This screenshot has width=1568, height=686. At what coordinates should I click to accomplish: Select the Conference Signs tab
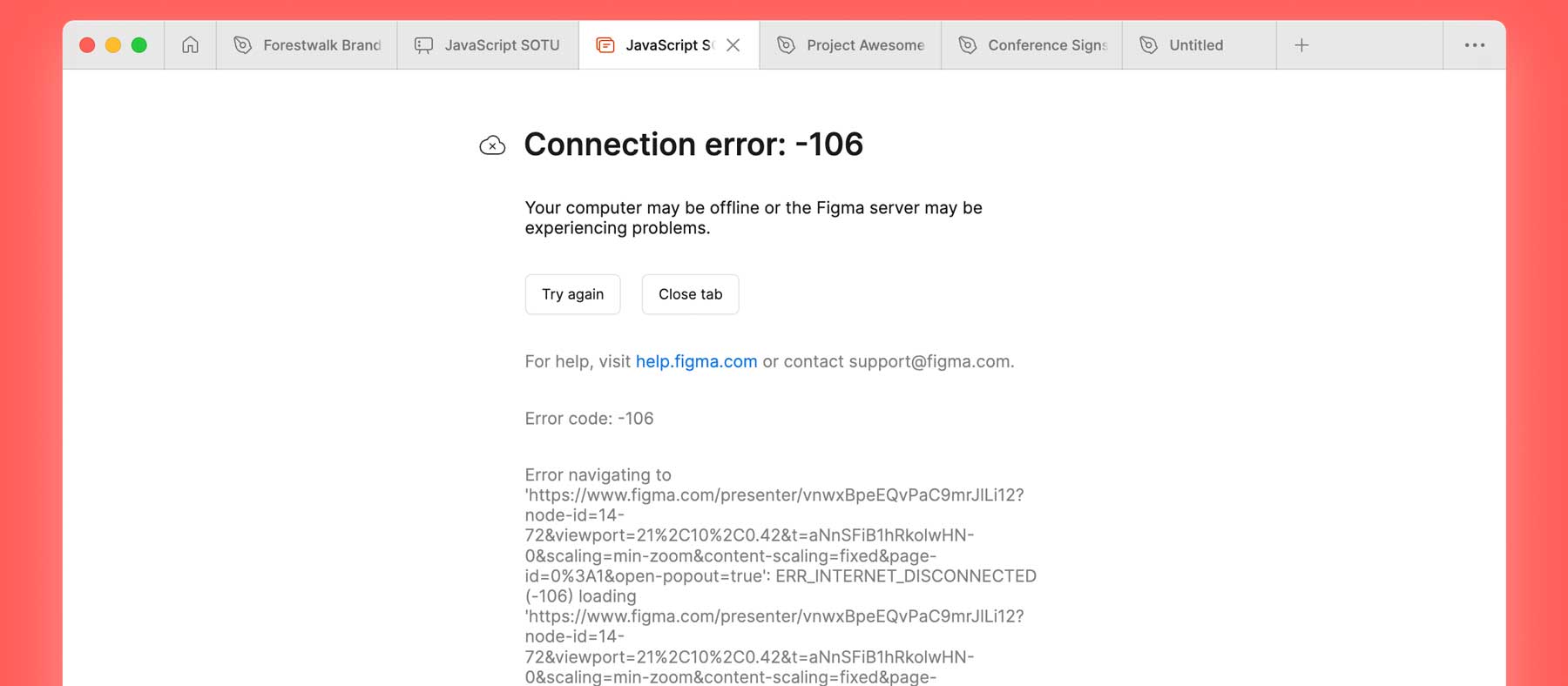click(x=1031, y=45)
